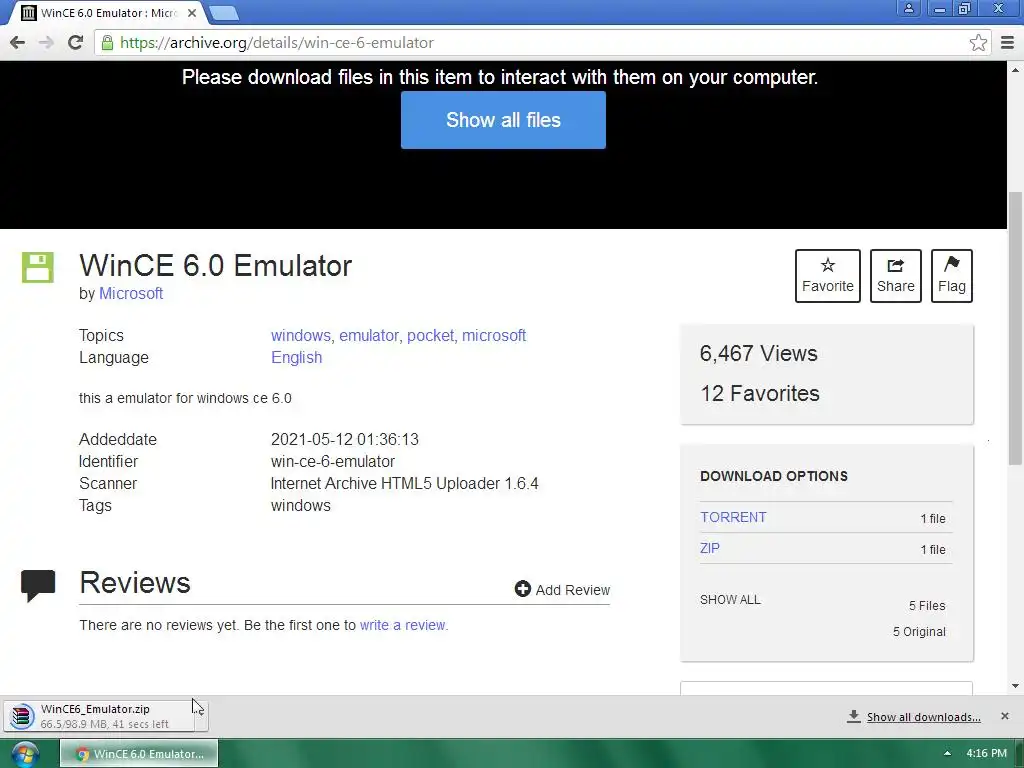Viewport: 1024px width, 768px height.
Task: Click the WinCE 6.0 Emulator title heading
Action: pyautogui.click(x=216, y=266)
